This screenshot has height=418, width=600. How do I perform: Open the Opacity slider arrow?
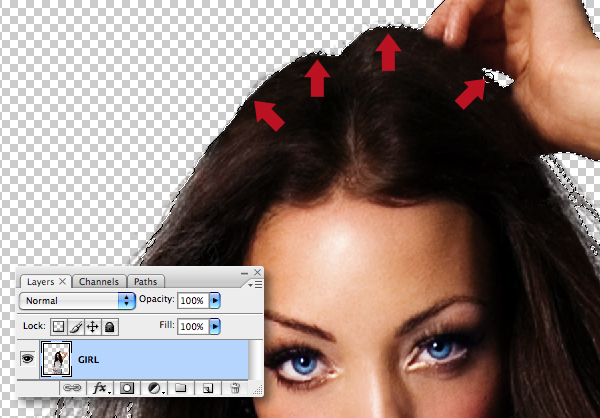pos(215,300)
